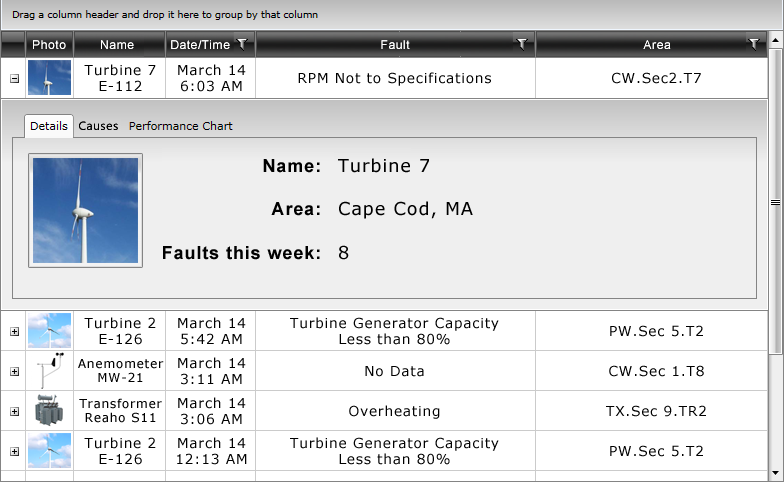Expand the Turbine 2 5:42 AM row
The width and height of the screenshot is (784, 482).
(x=14, y=332)
